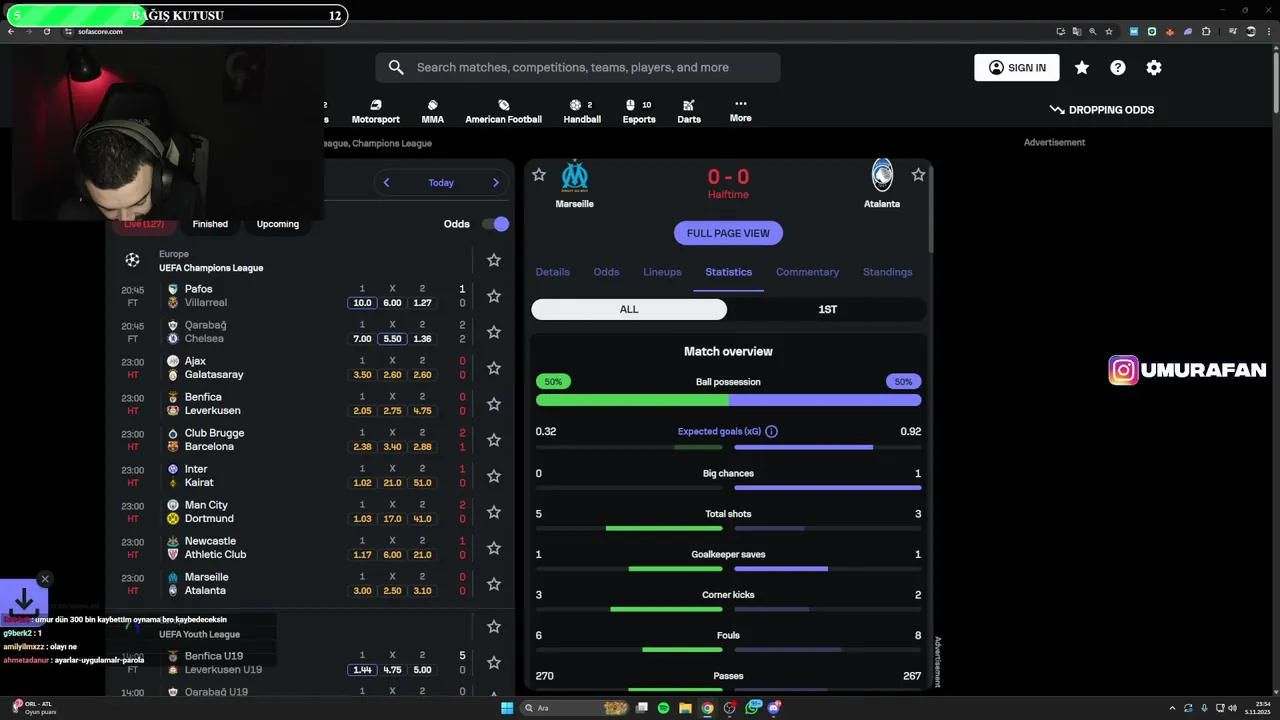Viewport: 1280px width, 720px height.
Task: Star the Newcastle vs Athletic Club match
Action: tap(494, 548)
